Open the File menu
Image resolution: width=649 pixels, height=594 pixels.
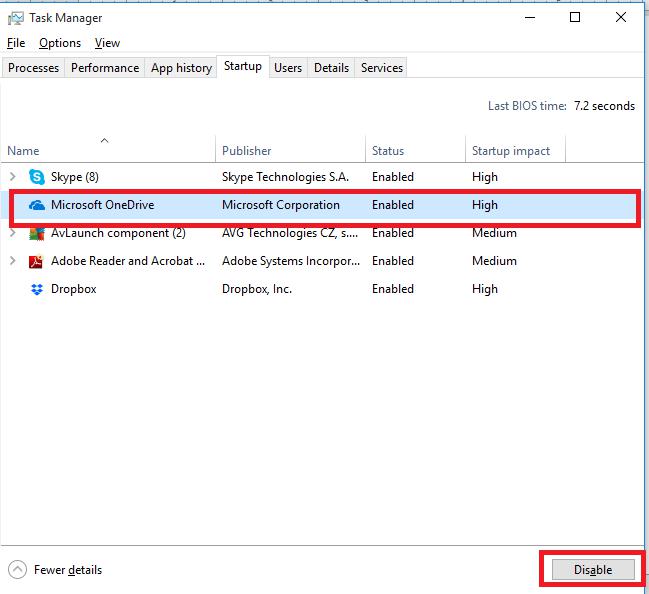click(x=16, y=43)
